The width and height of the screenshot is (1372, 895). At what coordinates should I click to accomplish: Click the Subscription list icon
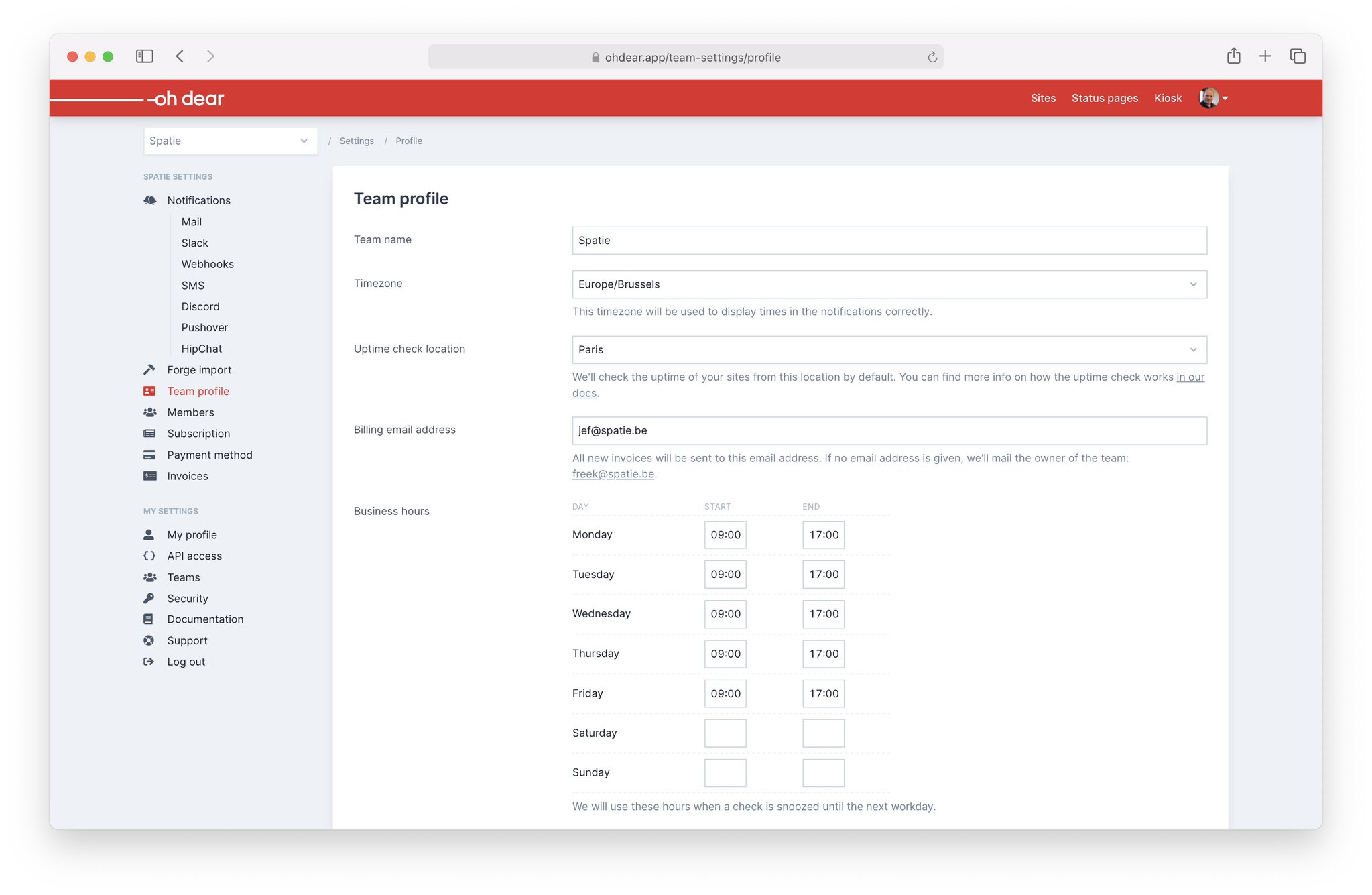tap(149, 434)
